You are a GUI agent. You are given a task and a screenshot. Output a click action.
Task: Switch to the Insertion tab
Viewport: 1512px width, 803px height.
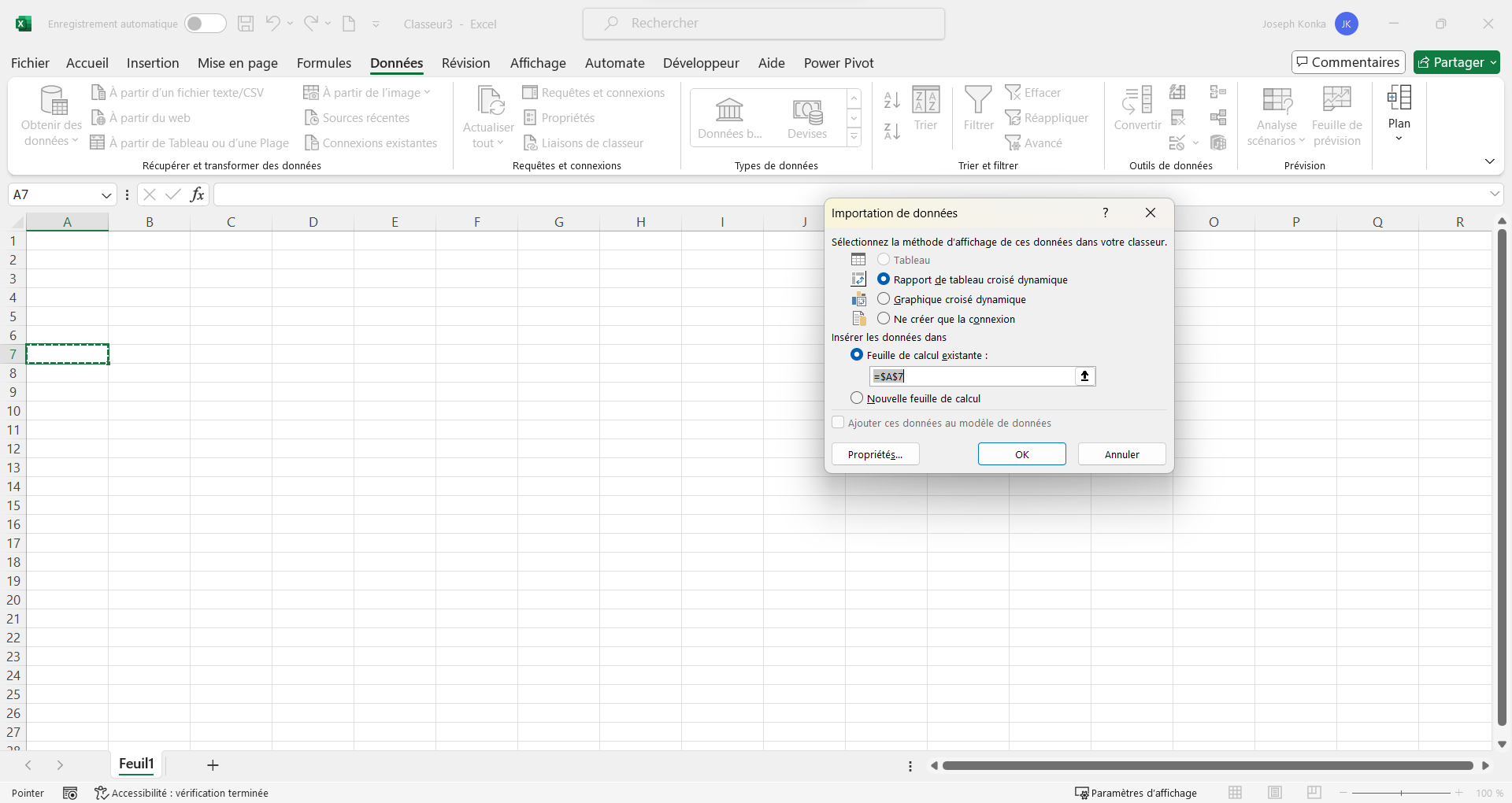(x=153, y=63)
